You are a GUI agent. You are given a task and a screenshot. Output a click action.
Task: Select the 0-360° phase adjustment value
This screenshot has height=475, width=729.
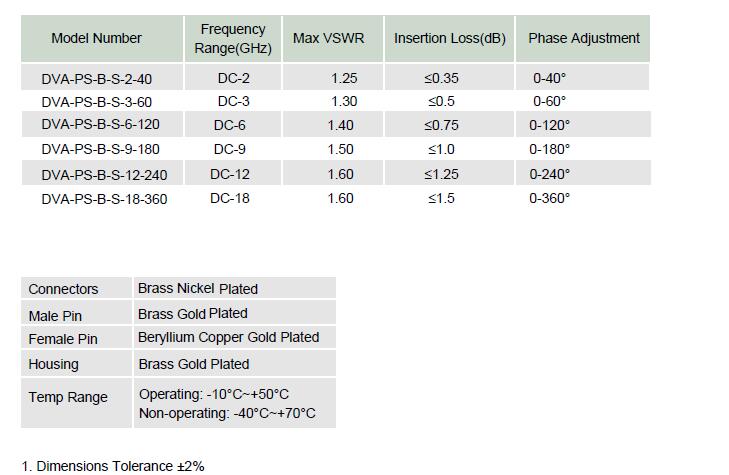(550, 198)
